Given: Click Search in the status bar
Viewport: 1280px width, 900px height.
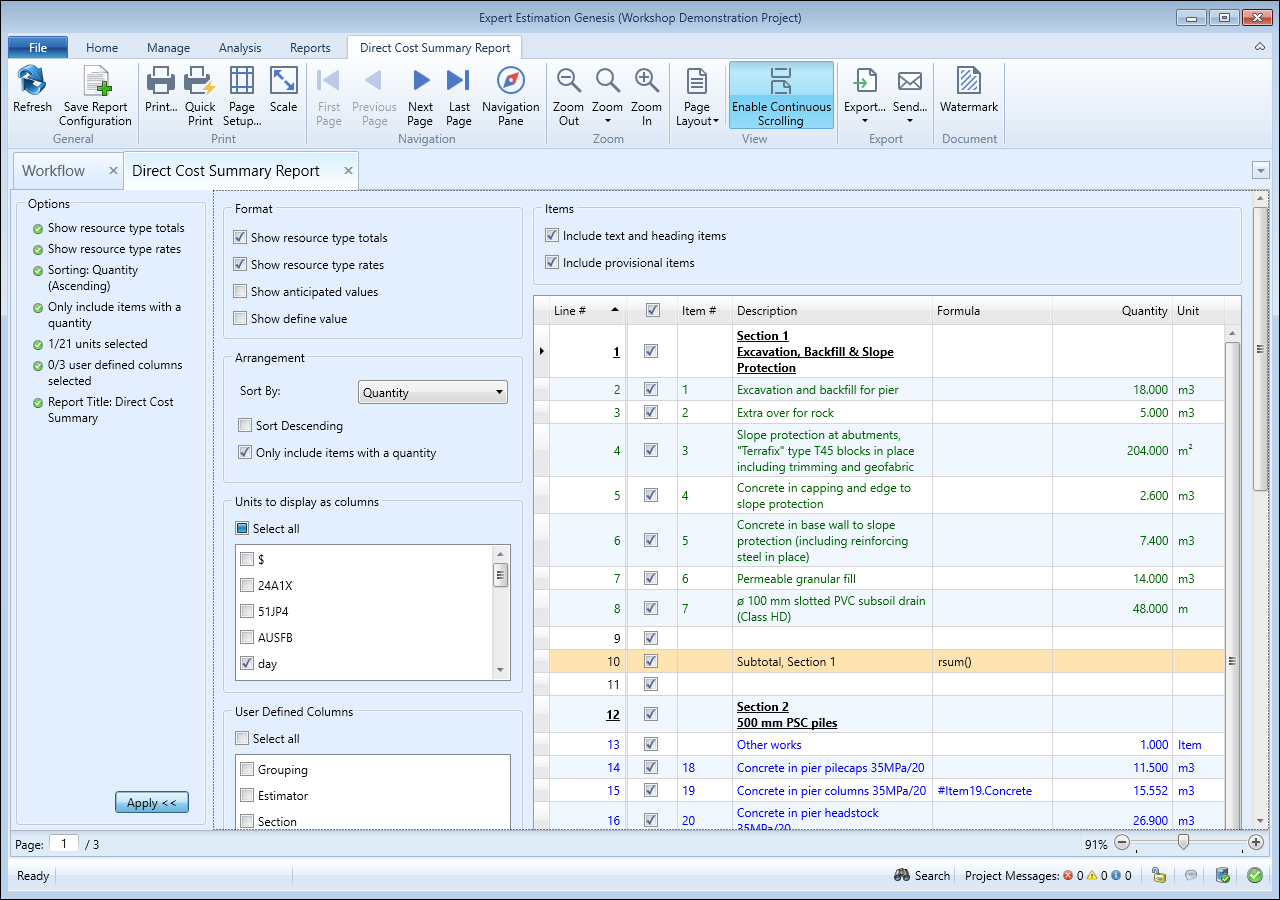Looking at the screenshot, I should tap(922, 876).
